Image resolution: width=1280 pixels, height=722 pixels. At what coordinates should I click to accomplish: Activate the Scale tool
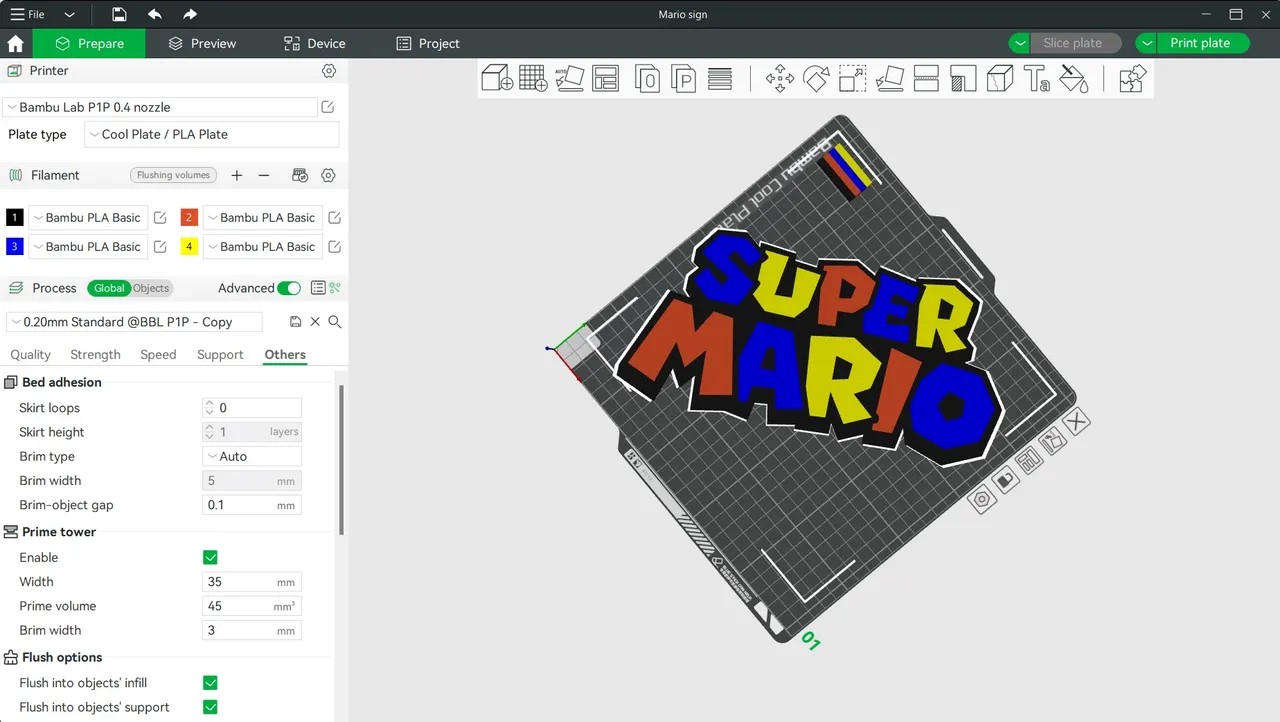point(852,78)
